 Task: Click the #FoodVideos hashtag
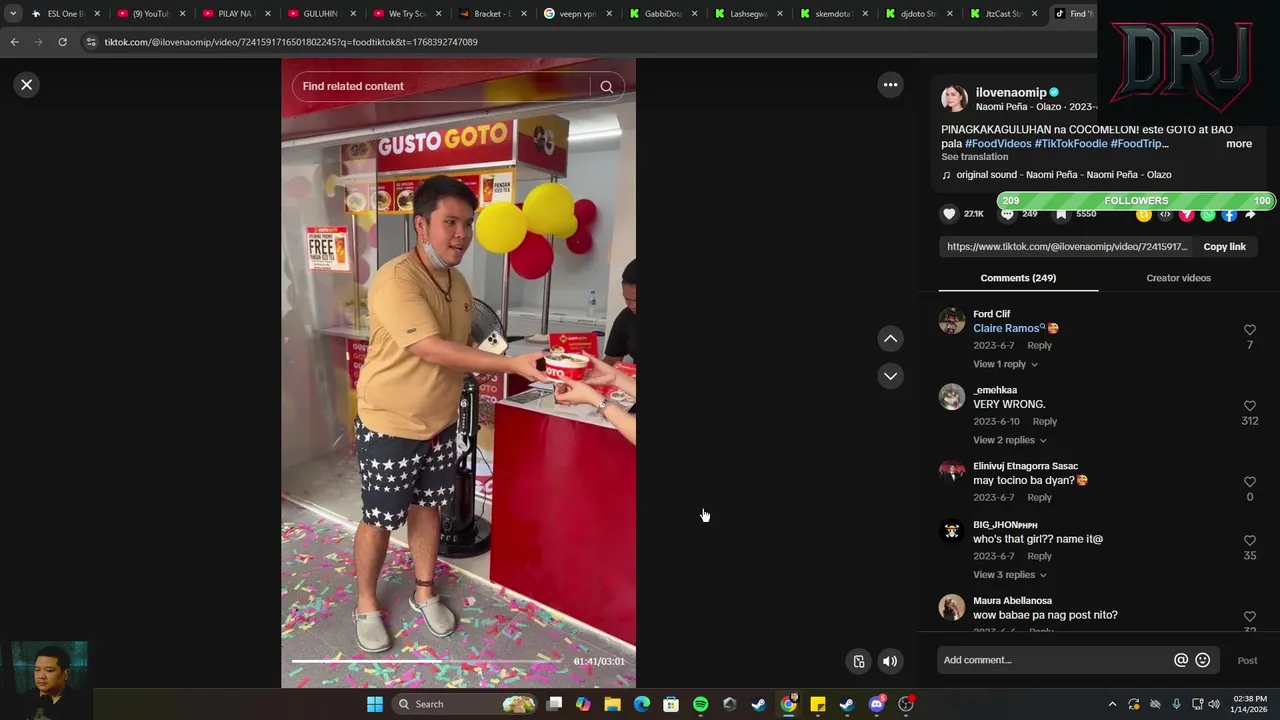coord(998,144)
